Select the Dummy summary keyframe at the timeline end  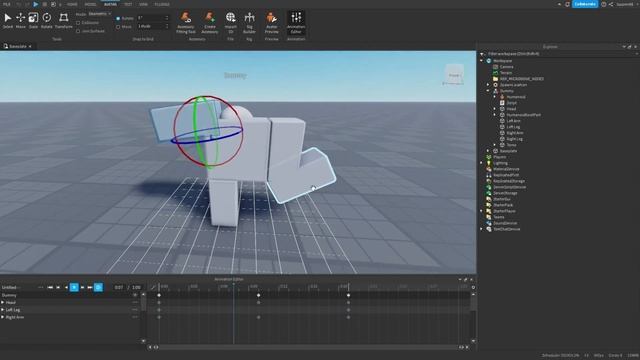[x=348, y=295]
